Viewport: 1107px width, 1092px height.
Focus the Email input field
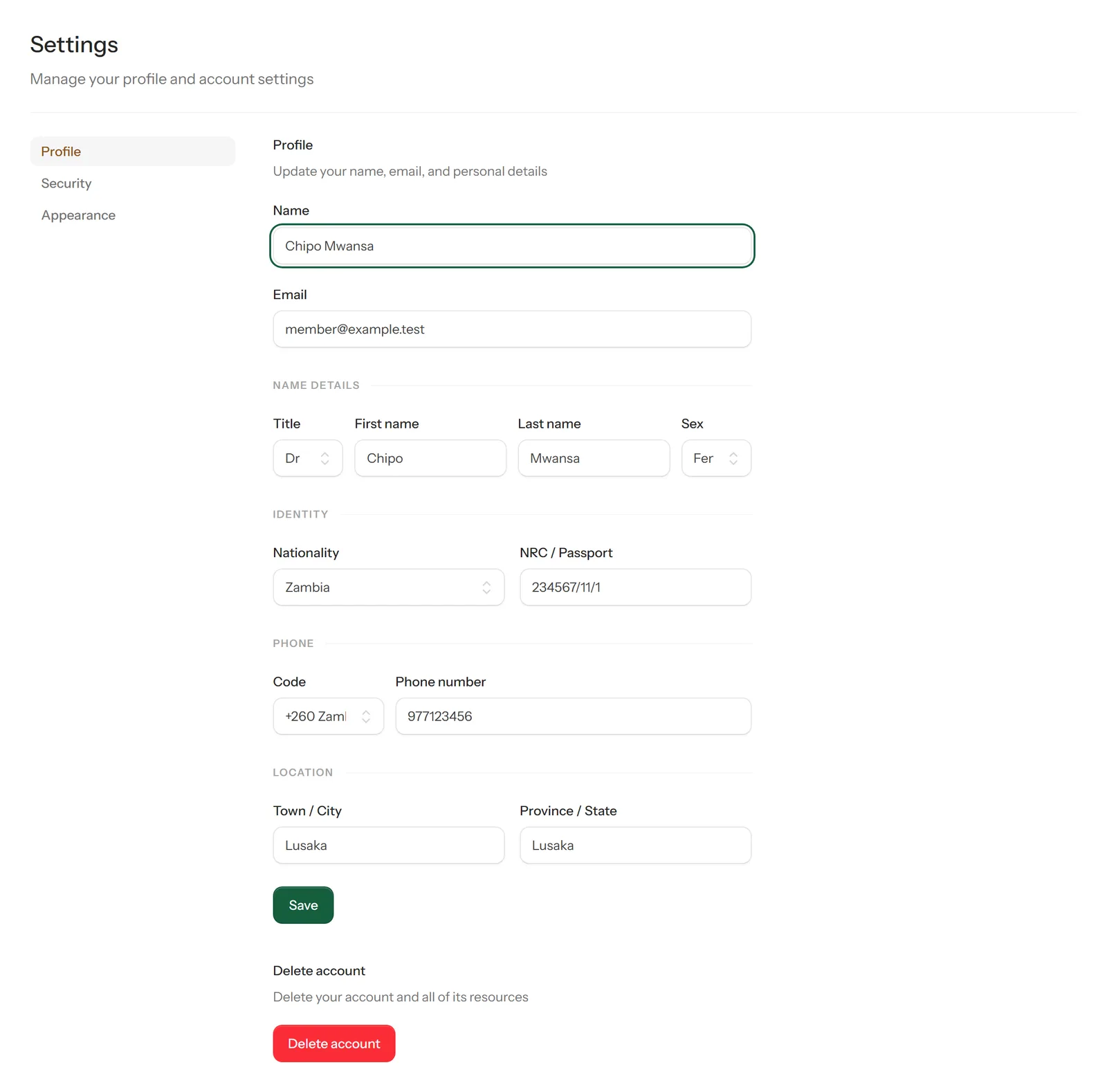point(512,329)
